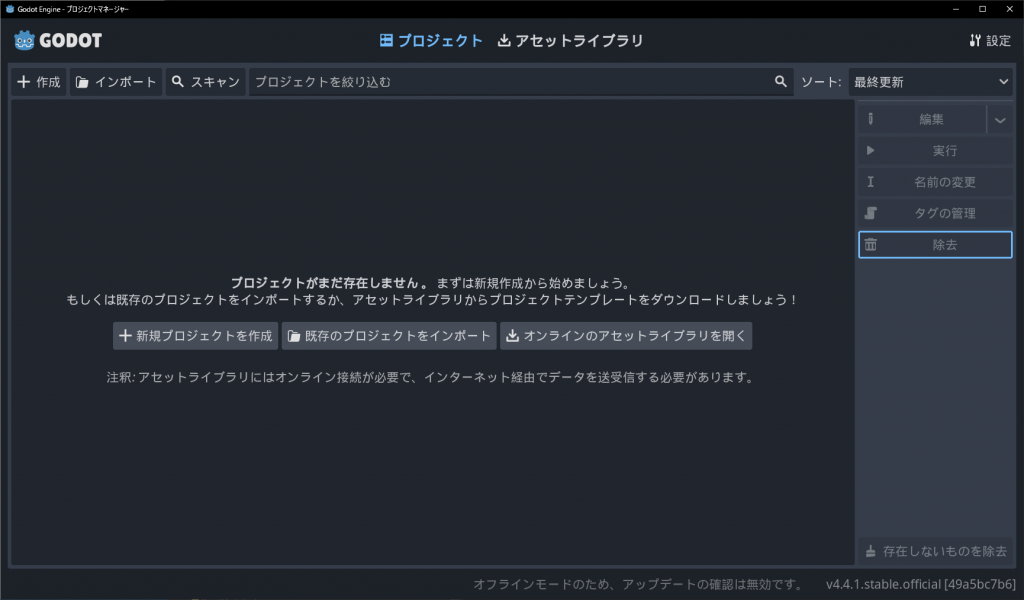The height and width of the screenshot is (600, 1024).
Task: Open the 最終更新 sort dropdown
Action: 930,82
